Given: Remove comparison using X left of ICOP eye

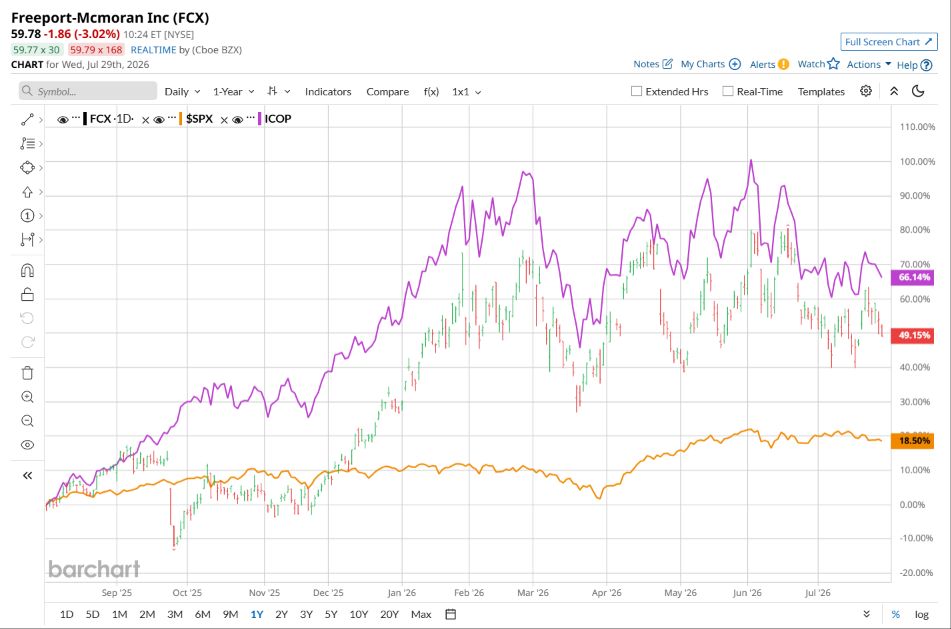Looking at the screenshot, I should 224,120.
